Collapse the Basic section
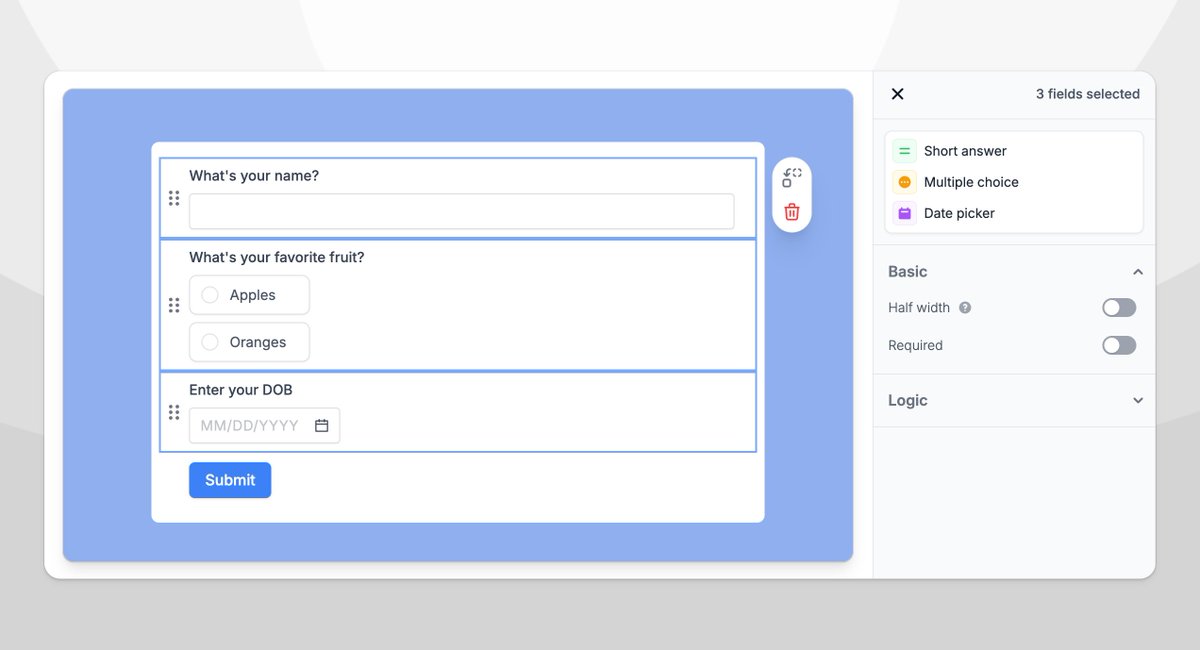Image resolution: width=1200 pixels, height=650 pixels. (1138, 271)
